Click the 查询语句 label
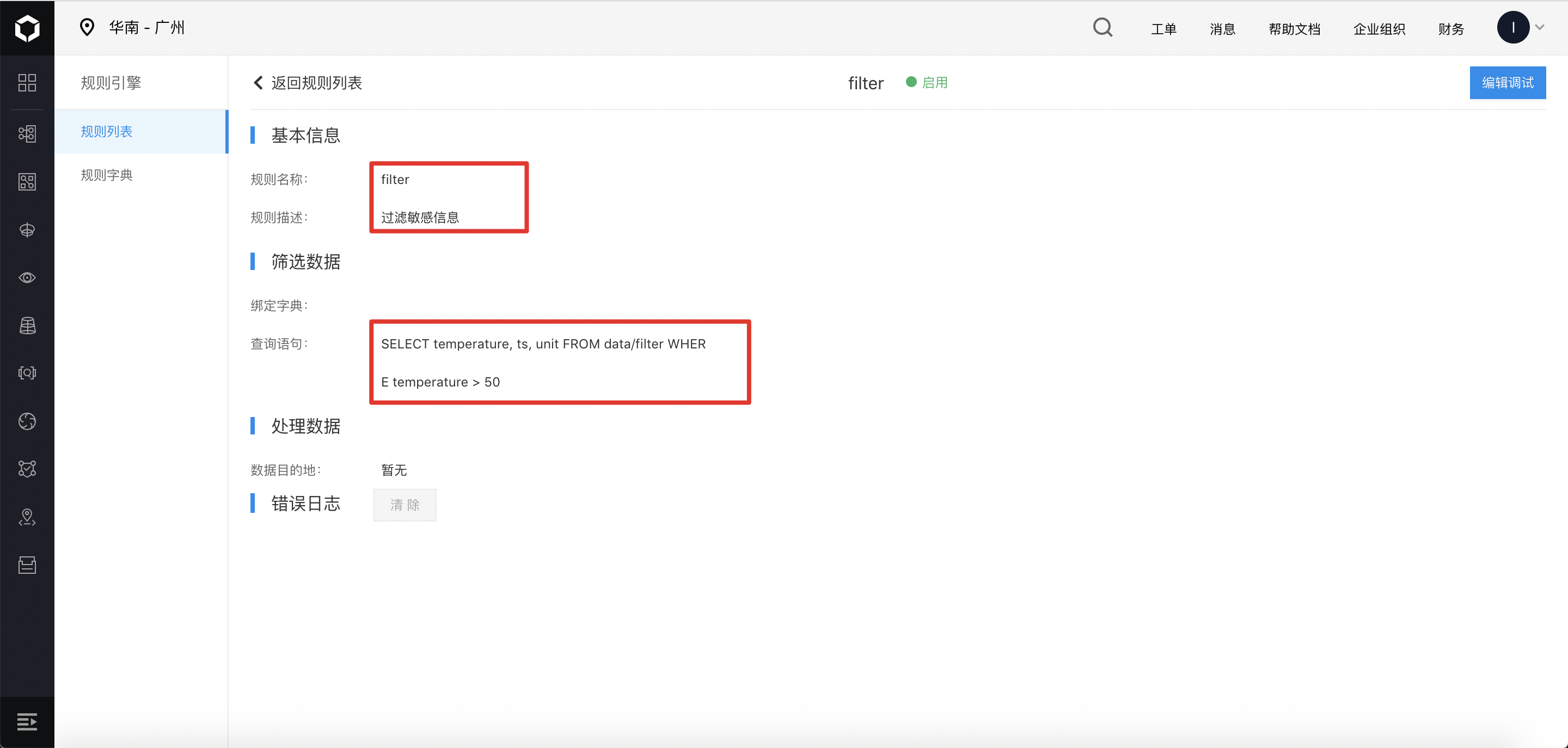 click(x=279, y=344)
